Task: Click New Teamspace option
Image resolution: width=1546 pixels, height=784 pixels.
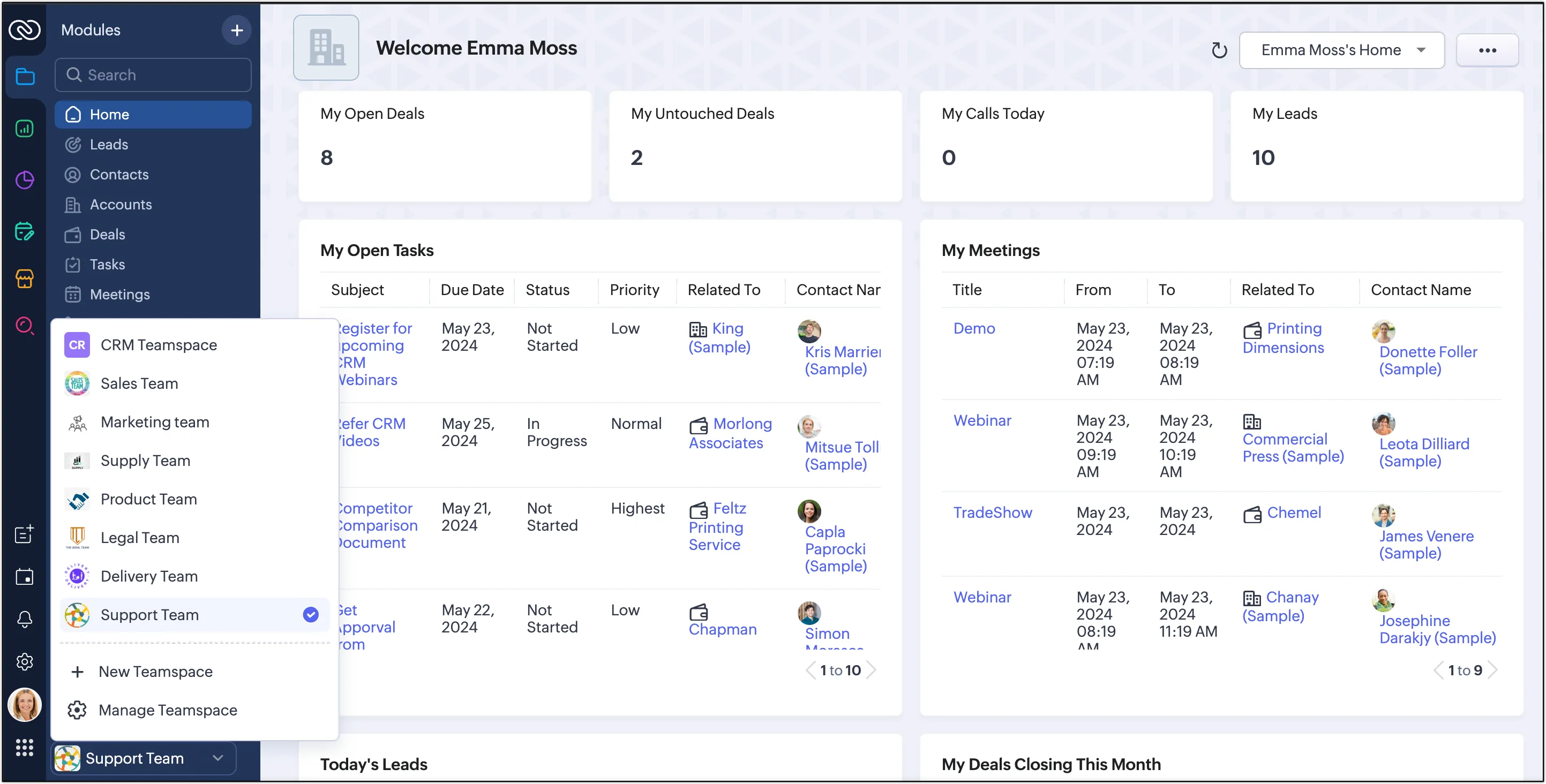Action: pyautogui.click(x=155, y=672)
